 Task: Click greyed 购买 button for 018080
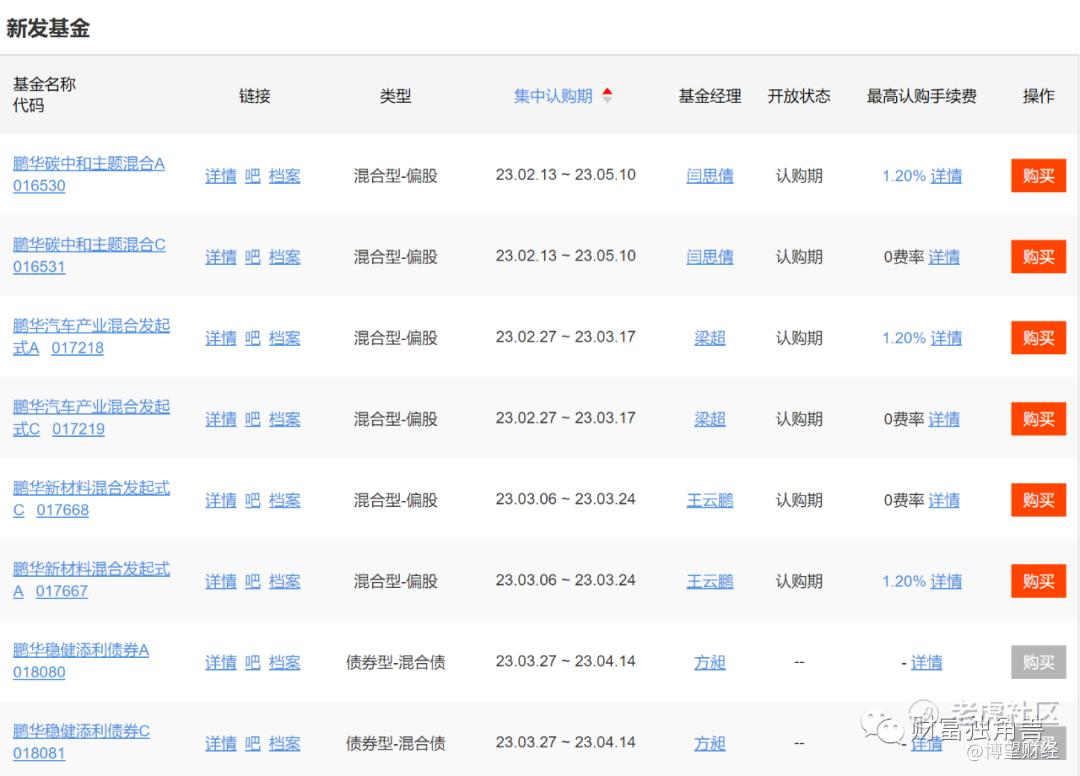point(1038,662)
